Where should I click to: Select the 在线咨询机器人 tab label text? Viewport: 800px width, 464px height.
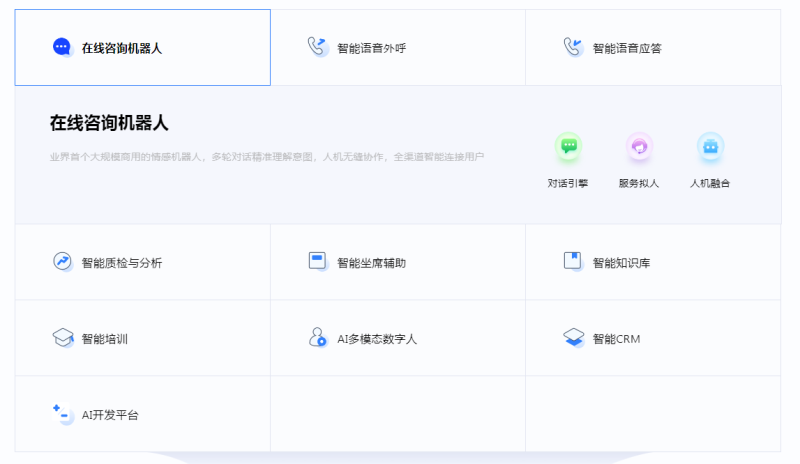tap(122, 48)
